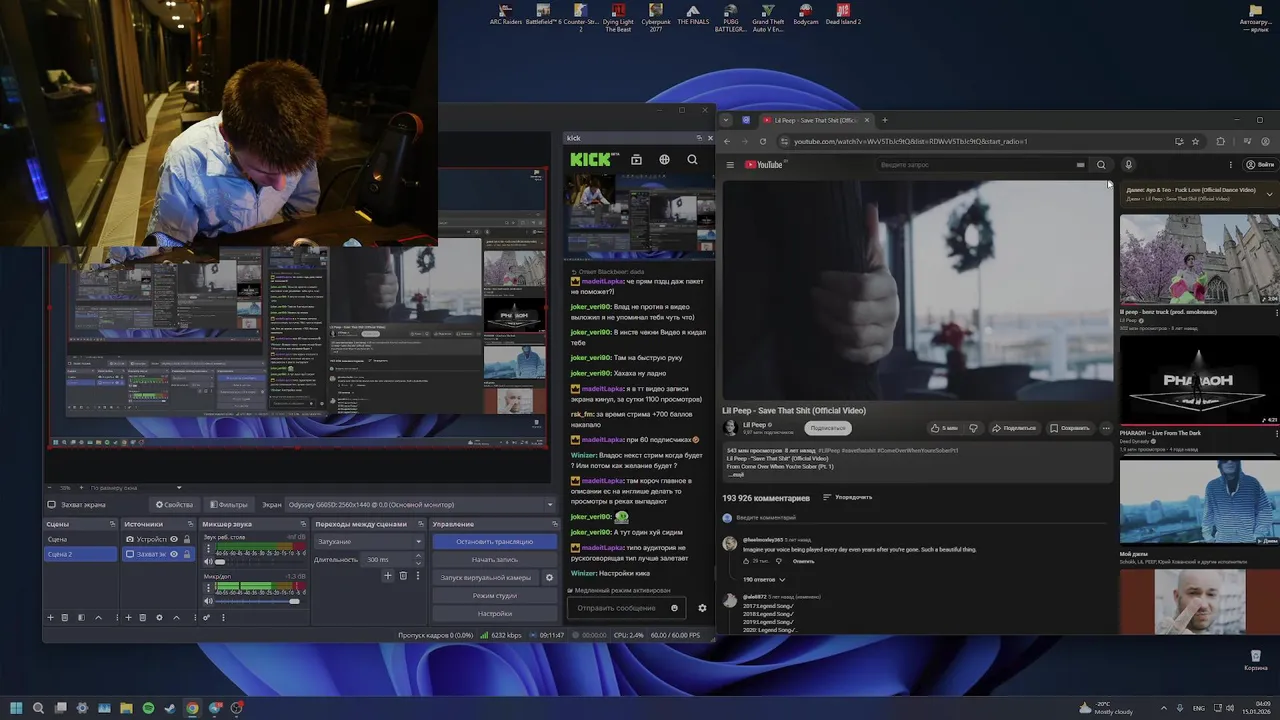Viewport: 1280px width, 720px height.
Task: Open lil peep - benz truck thumbnail
Action: pos(1199,260)
